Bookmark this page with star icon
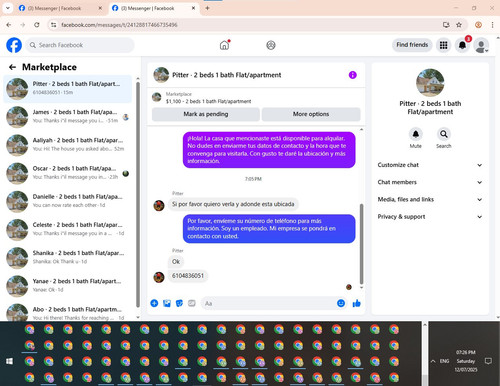This screenshot has width=500, height=386. tap(459, 25)
